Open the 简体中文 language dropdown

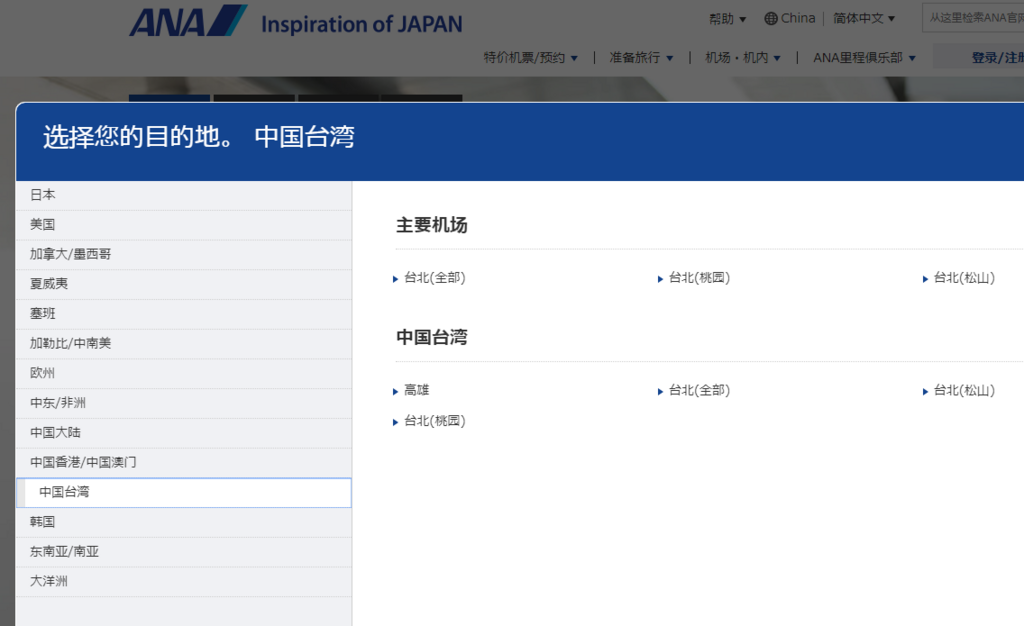point(862,19)
